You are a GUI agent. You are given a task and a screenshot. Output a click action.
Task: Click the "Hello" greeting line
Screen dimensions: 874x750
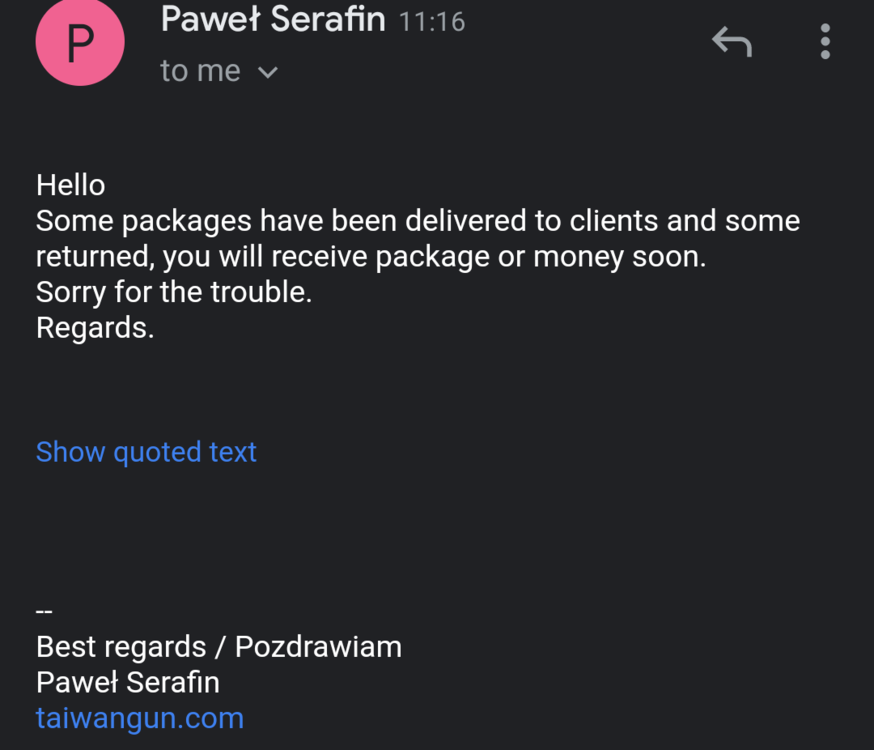[70, 185]
